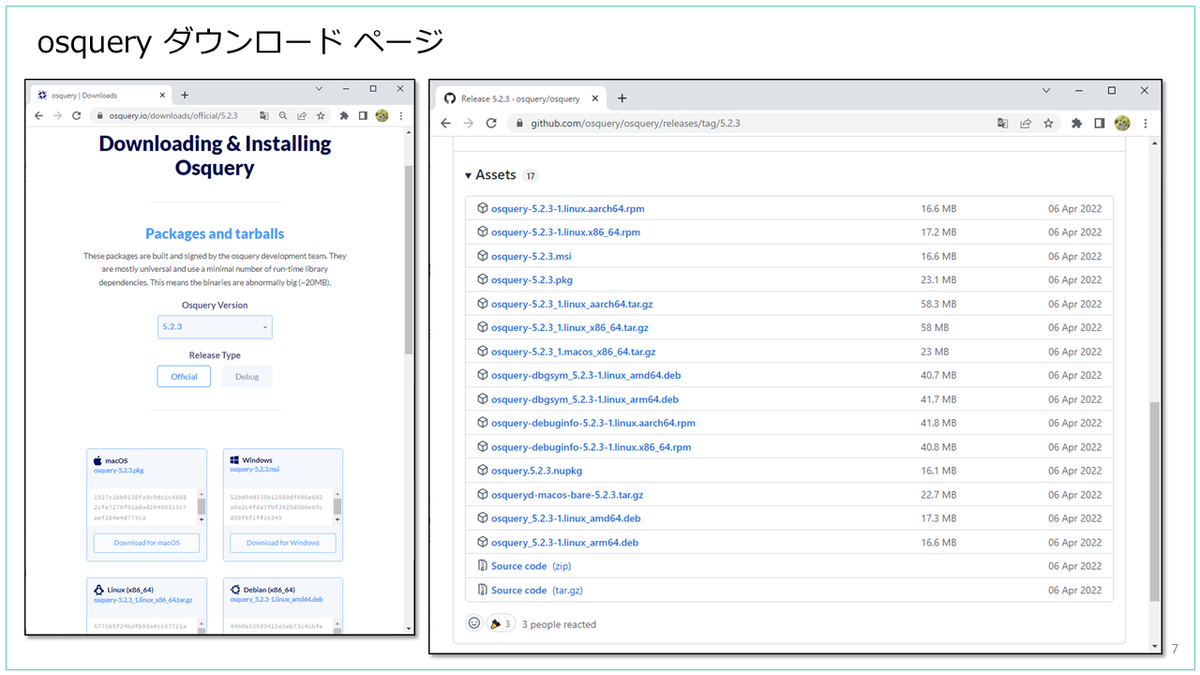This screenshot has height=675, width=1200.
Task: Open the Osquery Version 5.2.3 dropdown
Action: tap(214, 326)
